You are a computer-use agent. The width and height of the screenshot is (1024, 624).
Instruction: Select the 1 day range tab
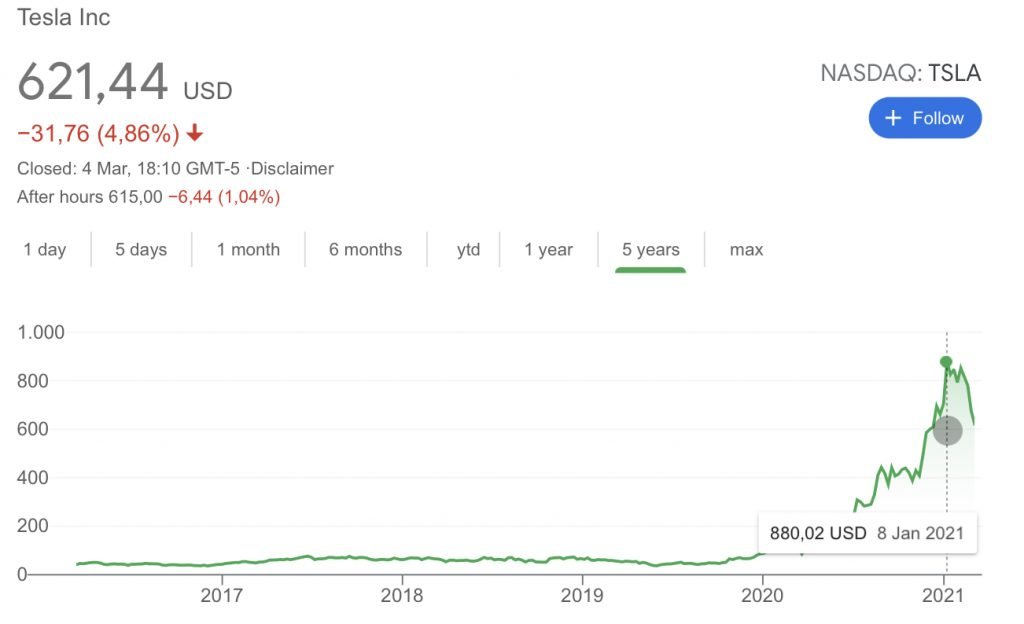(x=45, y=249)
